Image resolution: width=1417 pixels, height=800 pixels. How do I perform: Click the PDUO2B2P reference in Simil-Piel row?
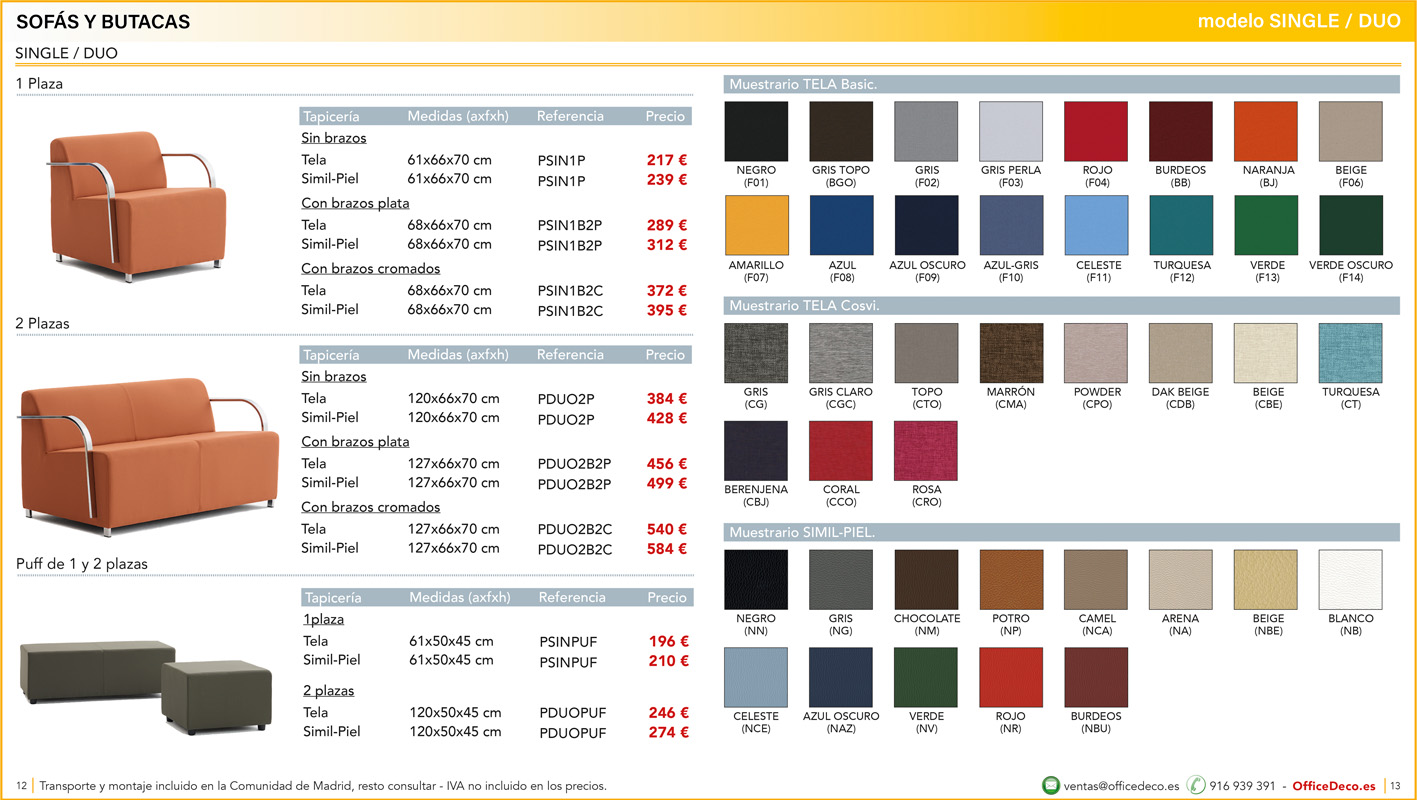574,484
